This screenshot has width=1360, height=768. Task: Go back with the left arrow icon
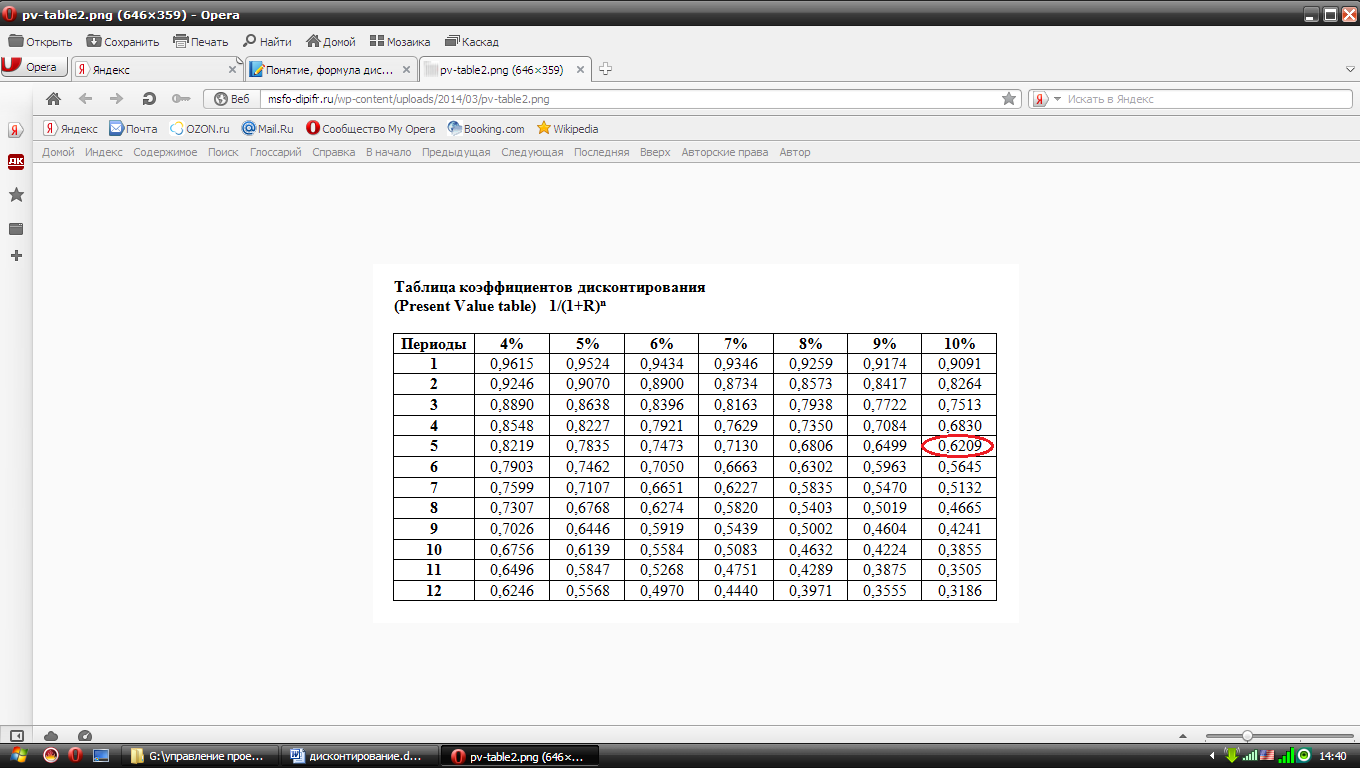[86, 99]
